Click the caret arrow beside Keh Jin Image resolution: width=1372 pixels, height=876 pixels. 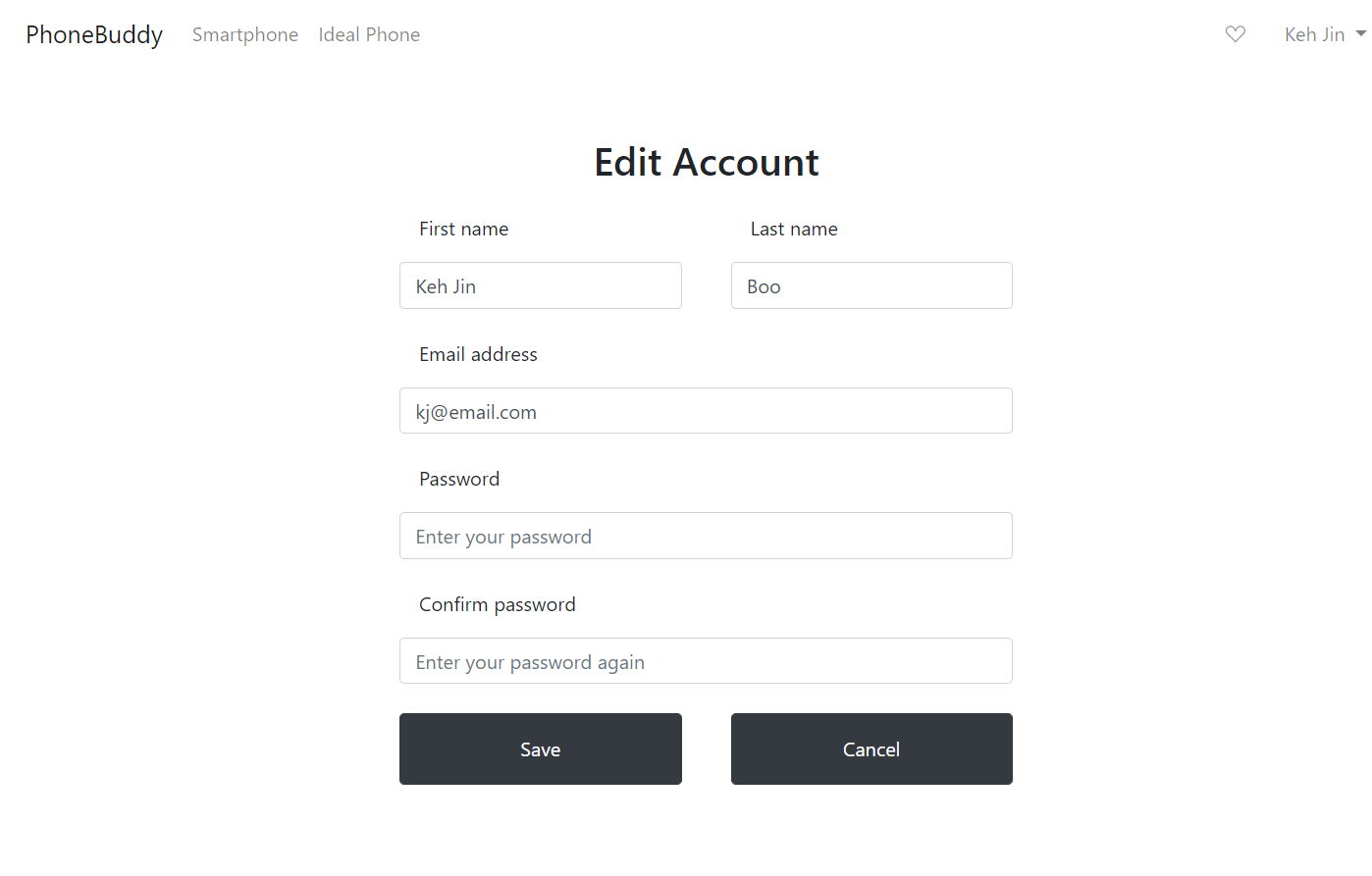point(1360,33)
